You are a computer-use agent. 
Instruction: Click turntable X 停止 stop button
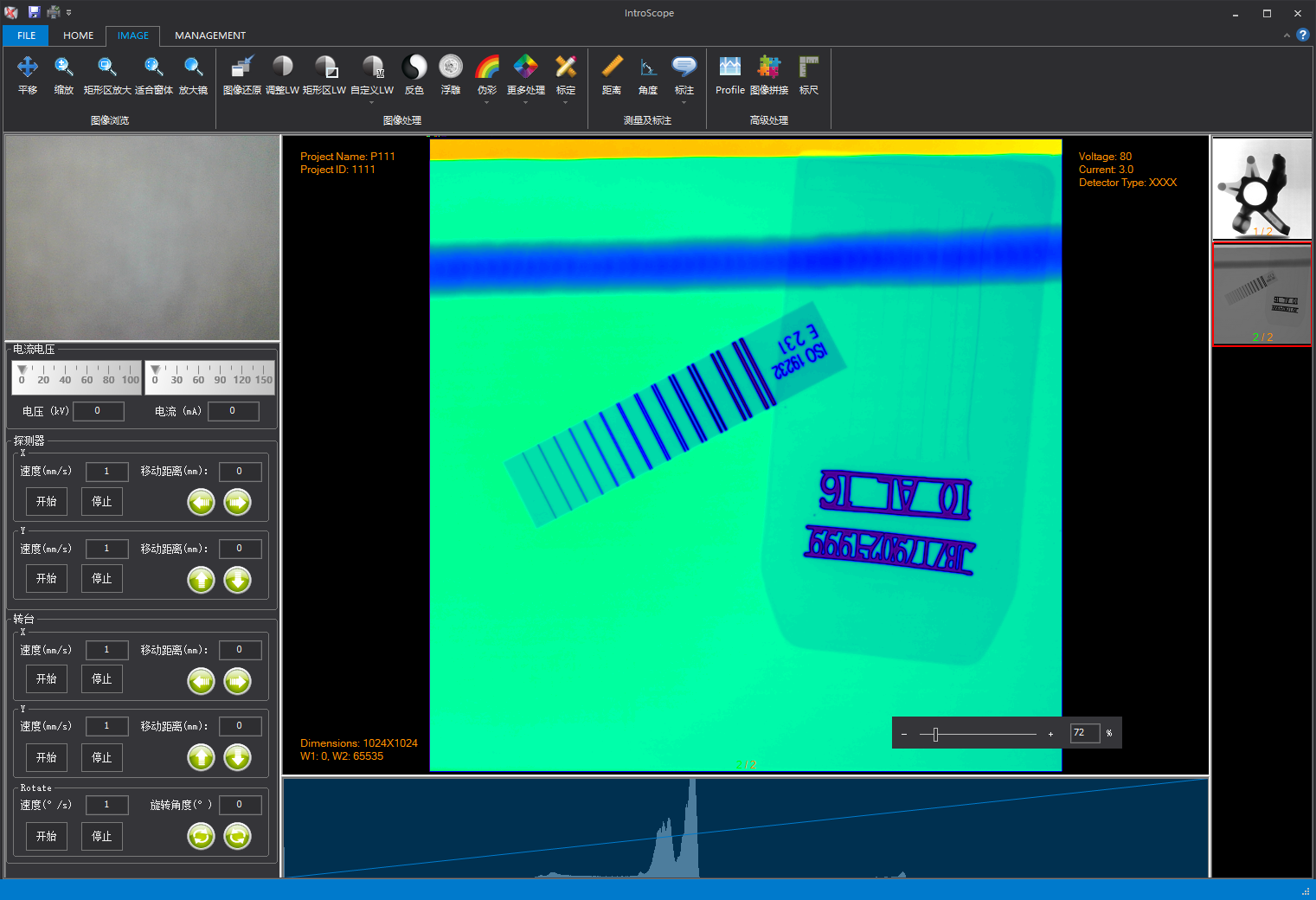point(102,679)
